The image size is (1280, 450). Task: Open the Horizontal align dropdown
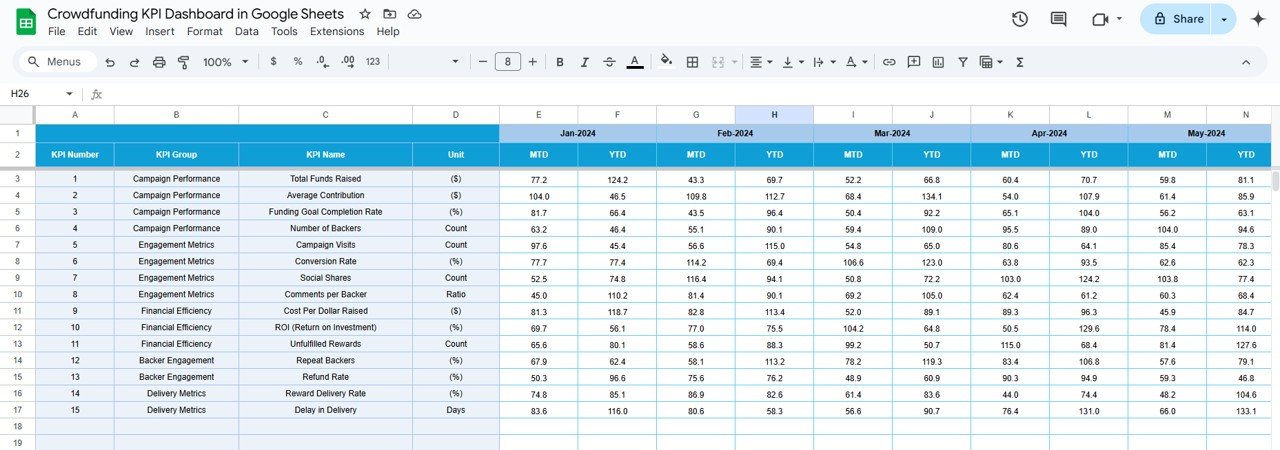click(x=762, y=62)
